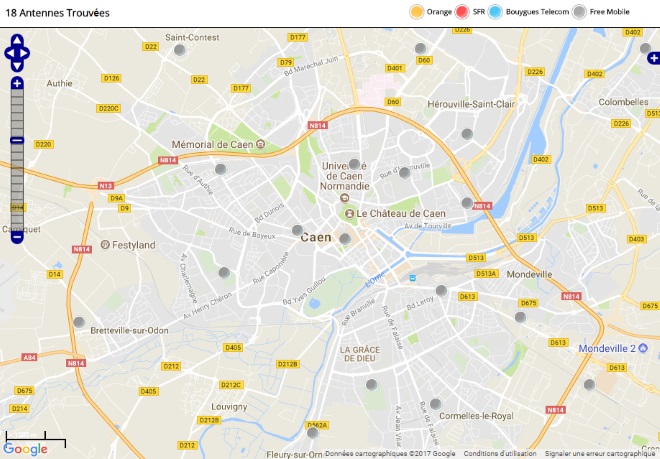This screenshot has height=459, width=660.
Task: Click the zoom out minus button
Action: click(x=17, y=237)
